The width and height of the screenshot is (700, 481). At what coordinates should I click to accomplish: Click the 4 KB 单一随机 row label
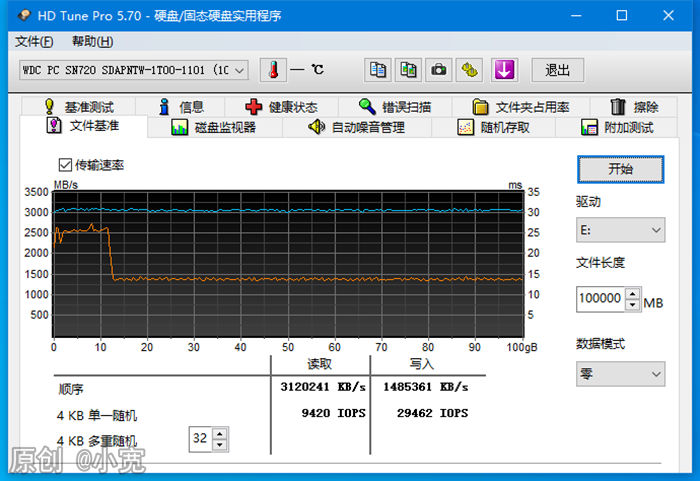97,416
